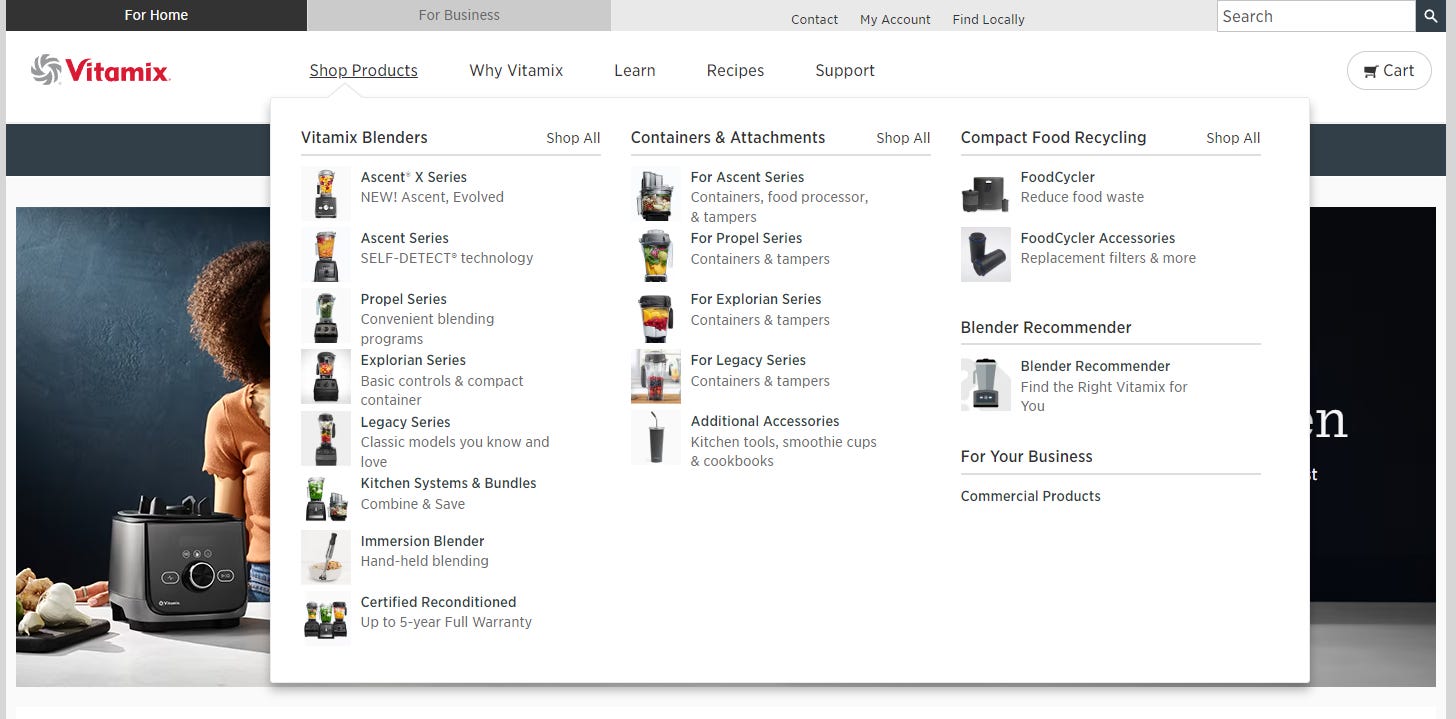Click the Find Locally link
The image size is (1456, 719).
(x=988, y=19)
